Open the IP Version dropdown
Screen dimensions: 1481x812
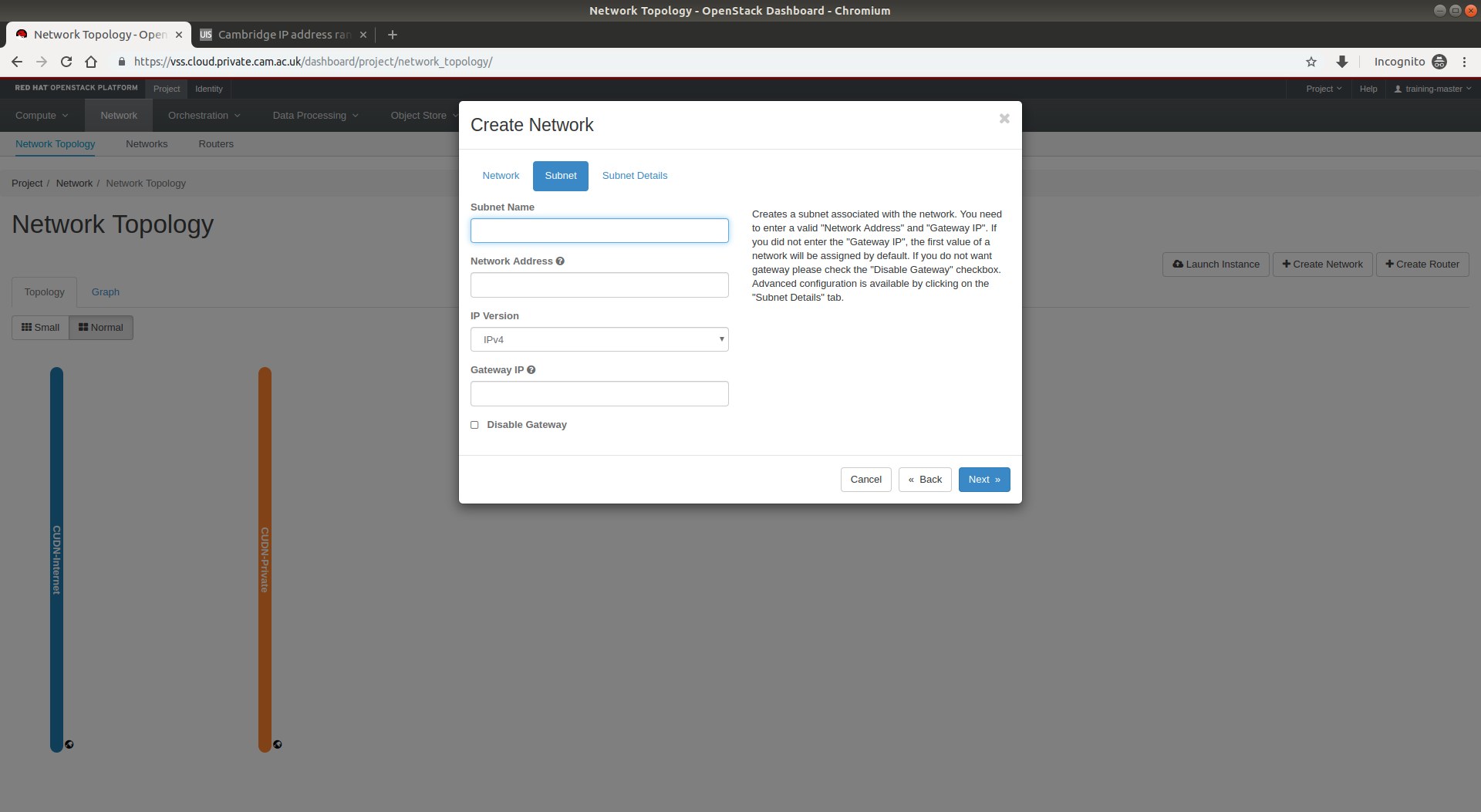tap(599, 339)
